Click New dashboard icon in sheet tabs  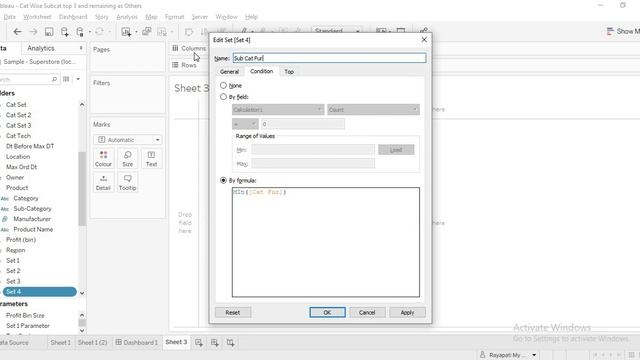pos(215,342)
